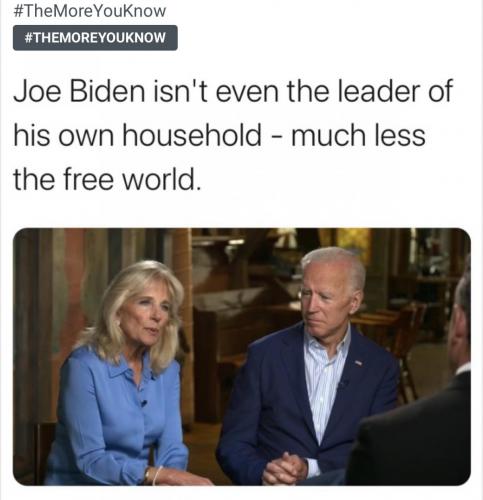Click the flag lapel pin on the blazer

click(359, 363)
